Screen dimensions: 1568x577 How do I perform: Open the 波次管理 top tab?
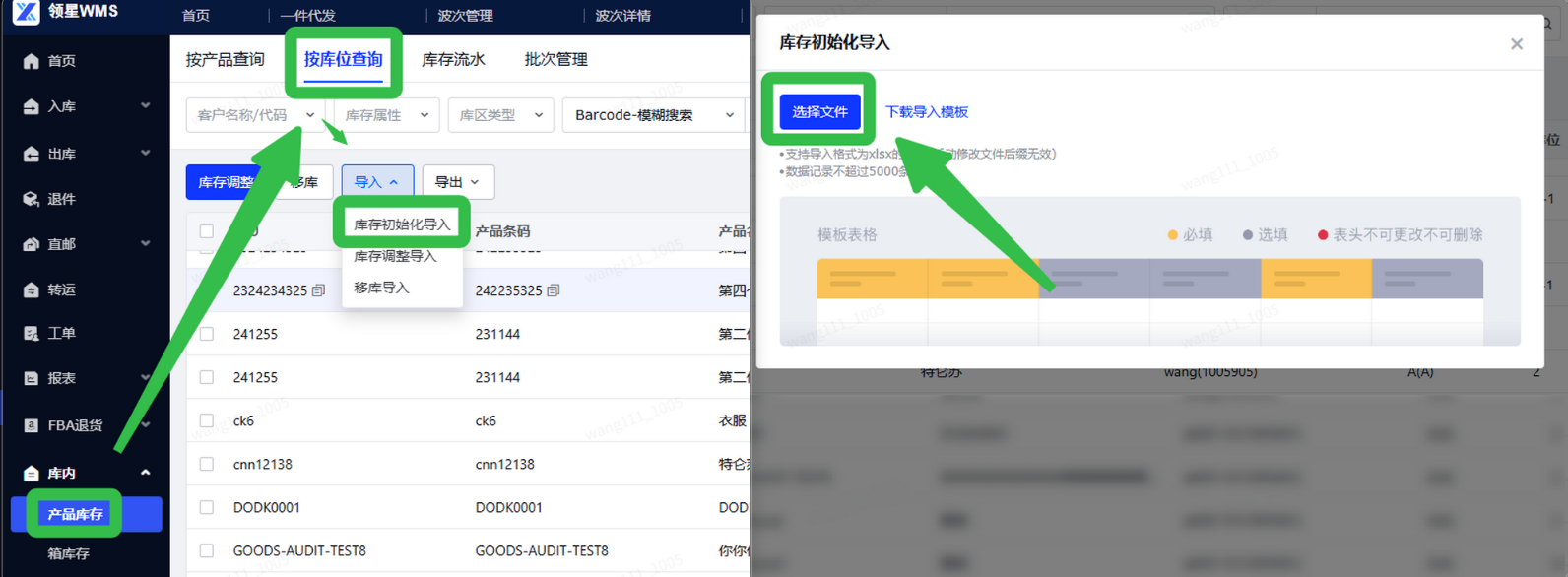pos(466,16)
